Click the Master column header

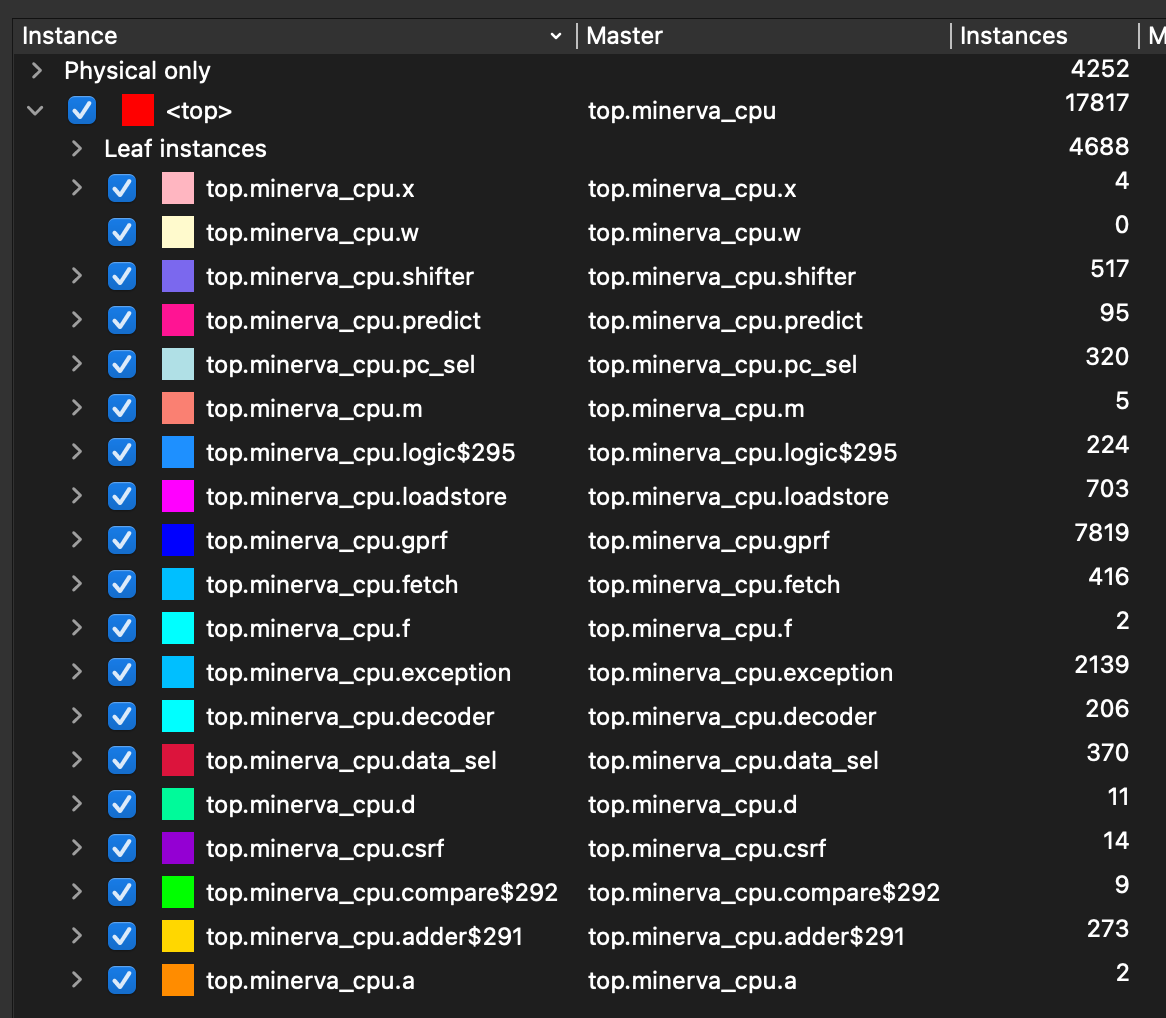[x=760, y=36]
